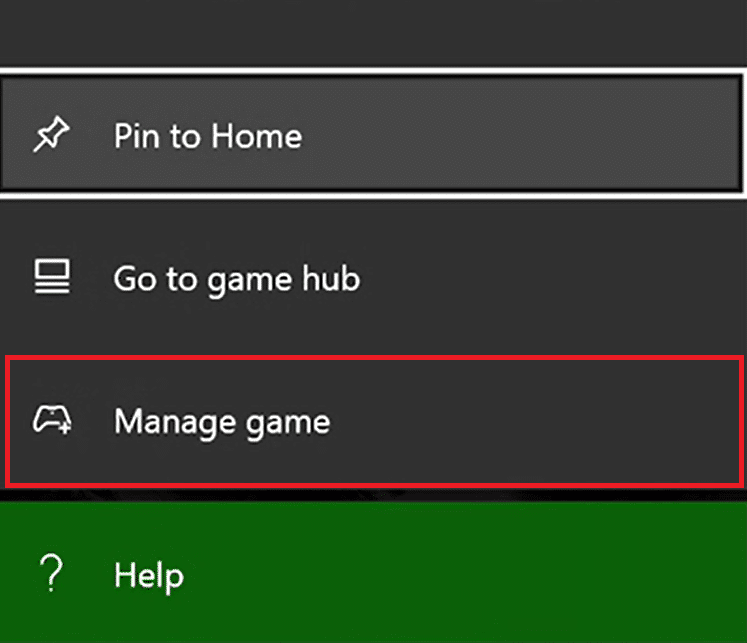Click the "Pin to Home" text label
Image resolution: width=747 pixels, height=643 pixels.
coord(208,136)
